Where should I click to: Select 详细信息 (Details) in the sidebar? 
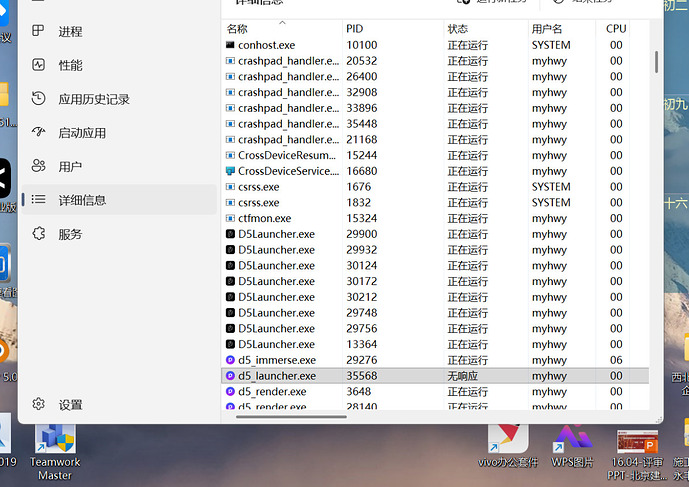click(119, 200)
